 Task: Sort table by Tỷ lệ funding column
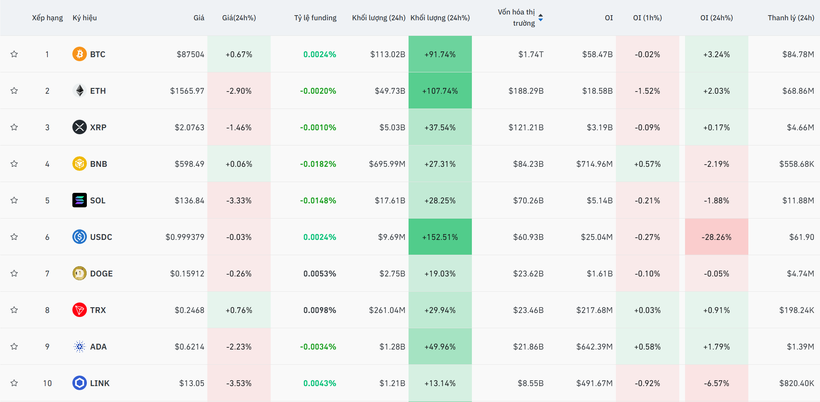[315, 18]
